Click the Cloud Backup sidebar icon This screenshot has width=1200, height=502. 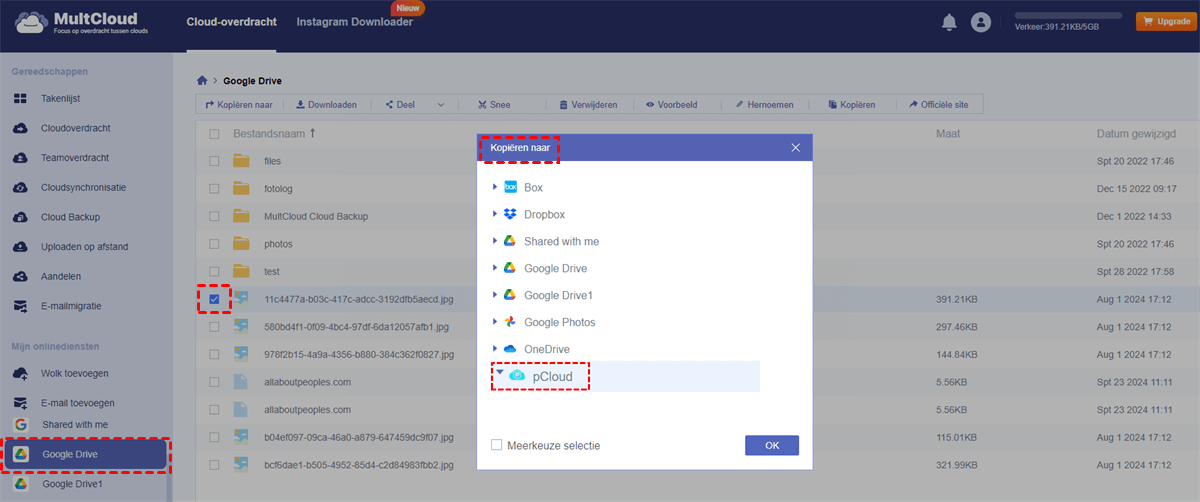click(20, 217)
